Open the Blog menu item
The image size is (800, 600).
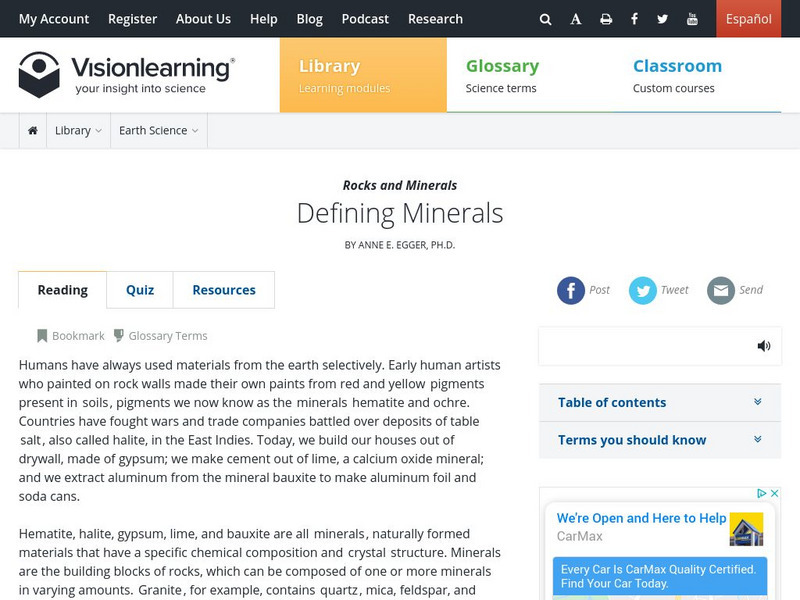[310, 19]
